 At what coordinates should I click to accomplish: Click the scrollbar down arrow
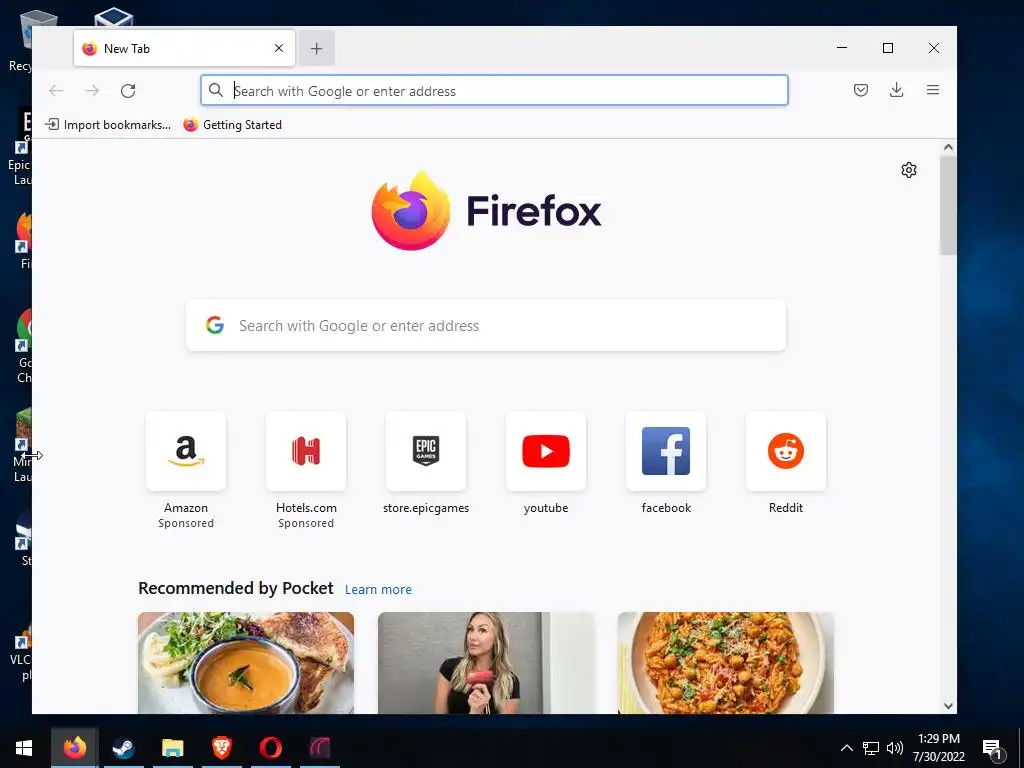pos(948,706)
